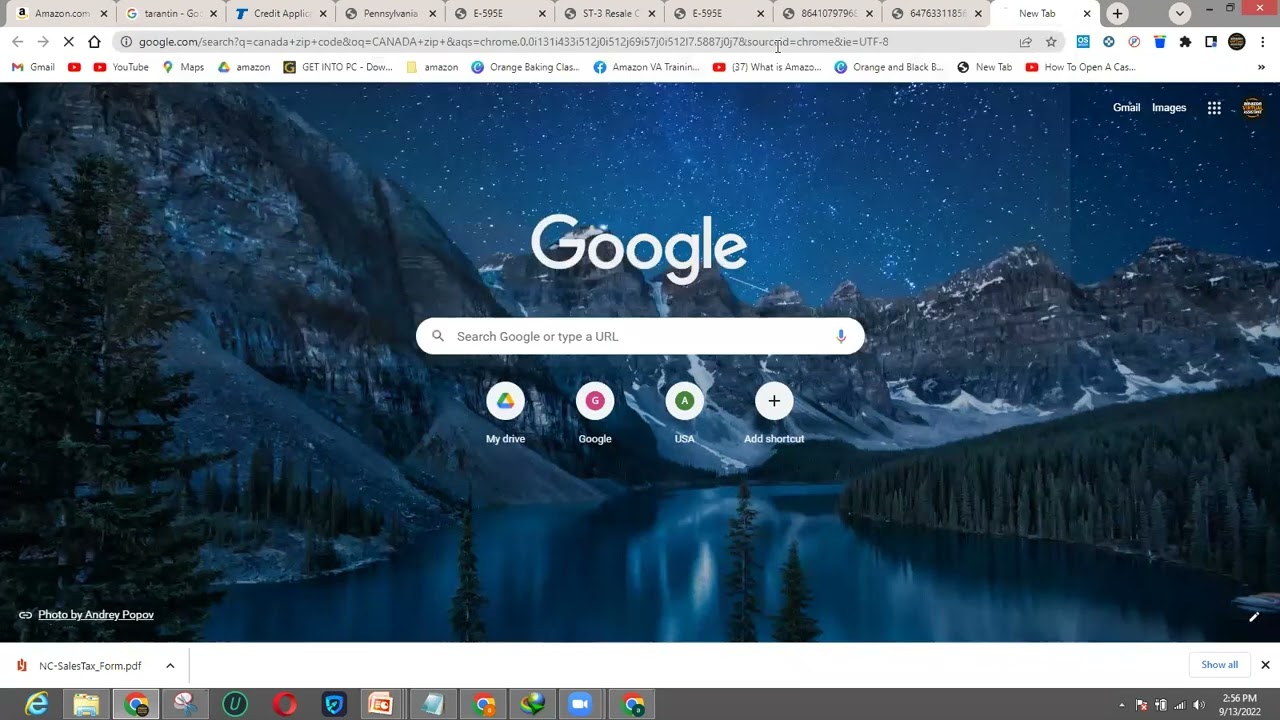Customize this page with the pencil icon
Viewport: 1280px width, 720px height.
tap(1254, 616)
